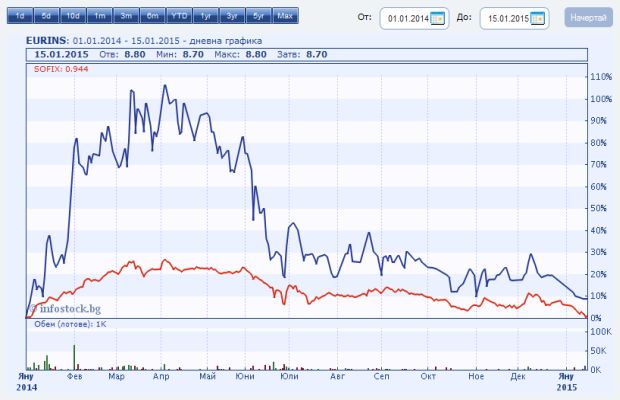Viewport: 620px width, 400px height.
Task: Click the 15.01.2015 date in info bar
Action: (x=61, y=55)
